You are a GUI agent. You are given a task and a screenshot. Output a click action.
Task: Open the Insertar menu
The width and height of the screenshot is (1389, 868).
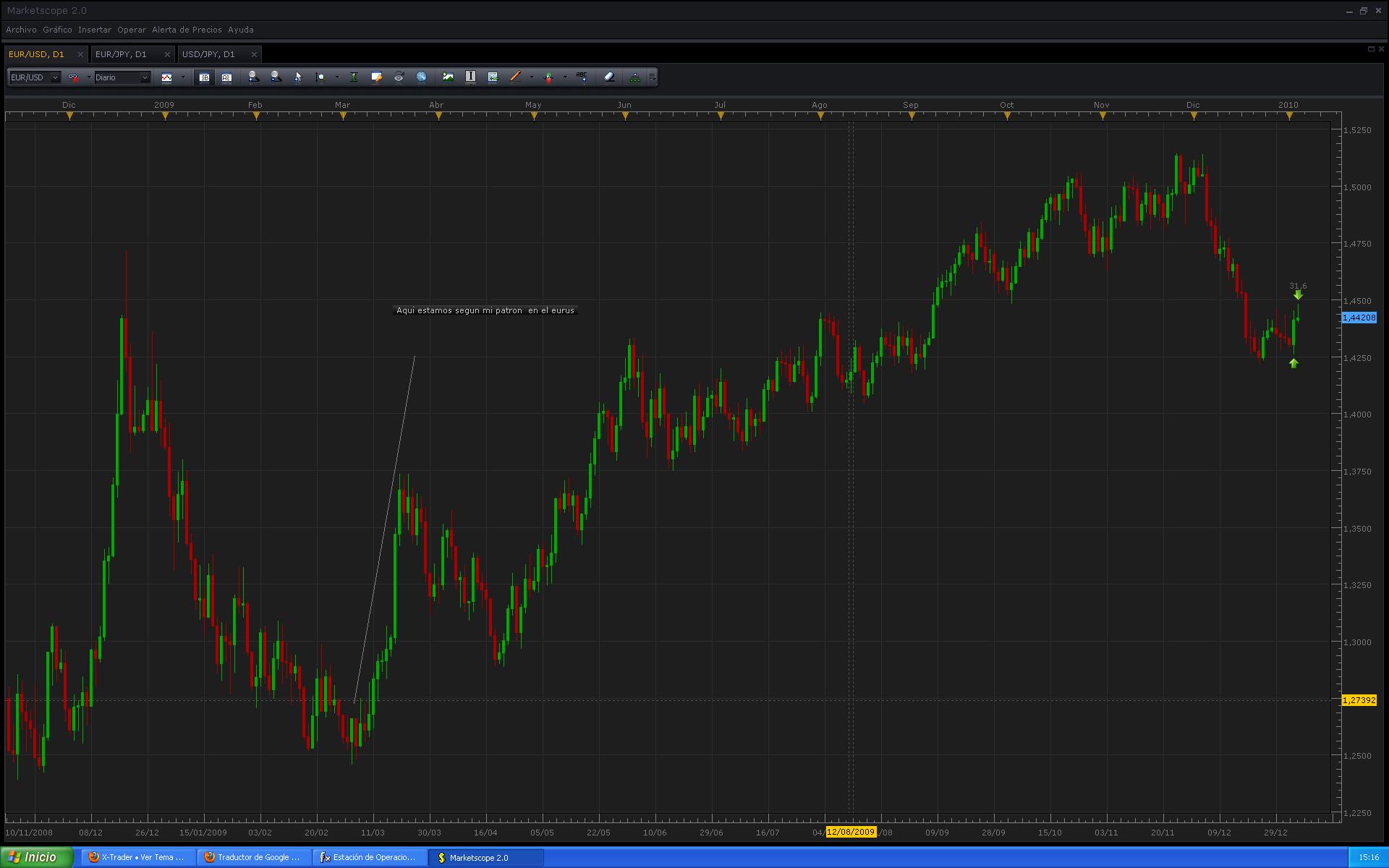(x=95, y=30)
